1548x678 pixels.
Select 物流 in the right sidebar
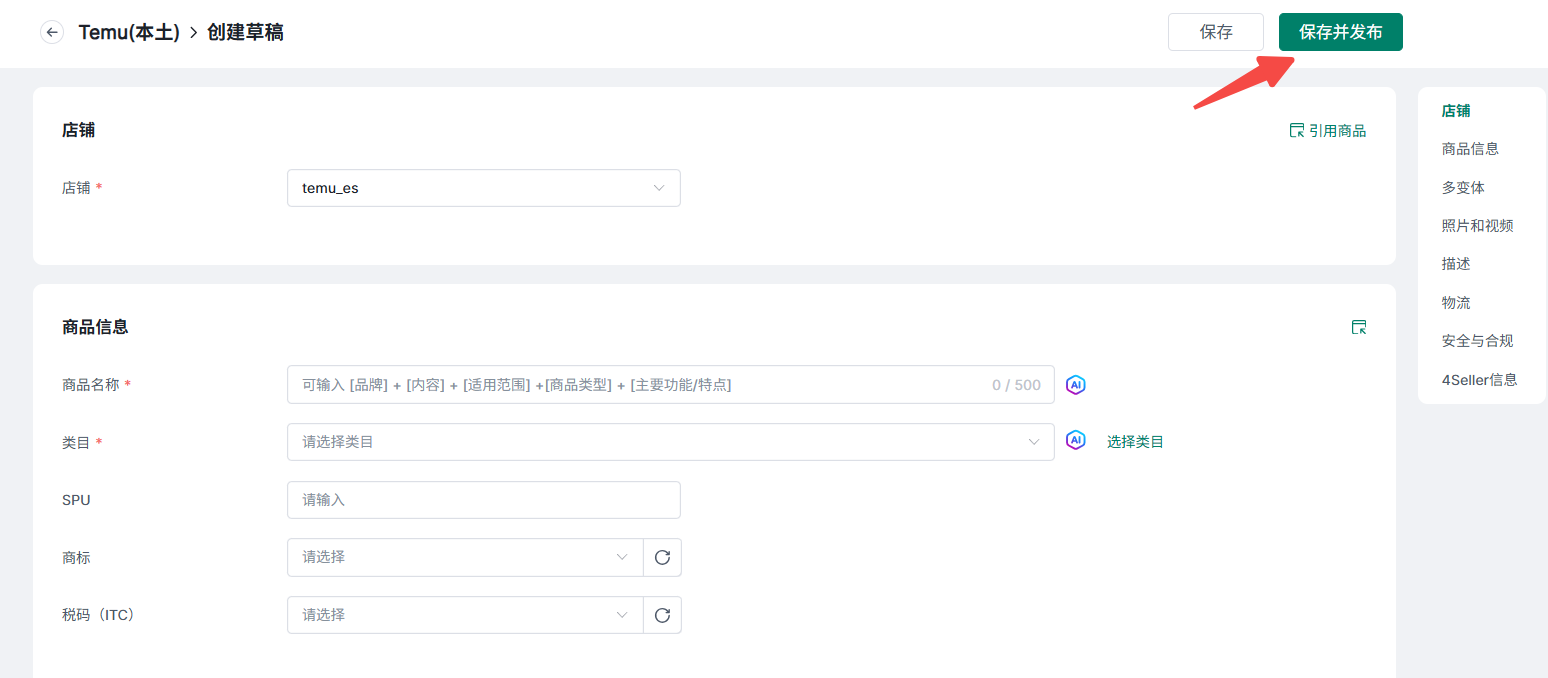coord(1455,302)
